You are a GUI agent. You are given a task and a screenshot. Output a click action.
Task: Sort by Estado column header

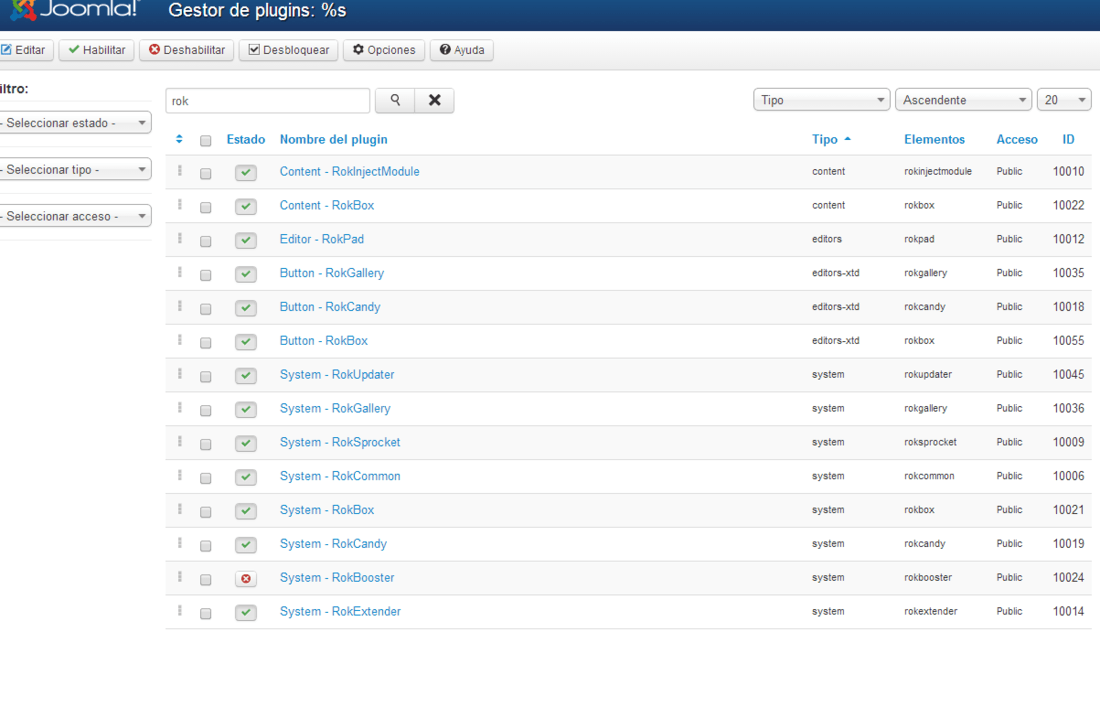coord(246,140)
